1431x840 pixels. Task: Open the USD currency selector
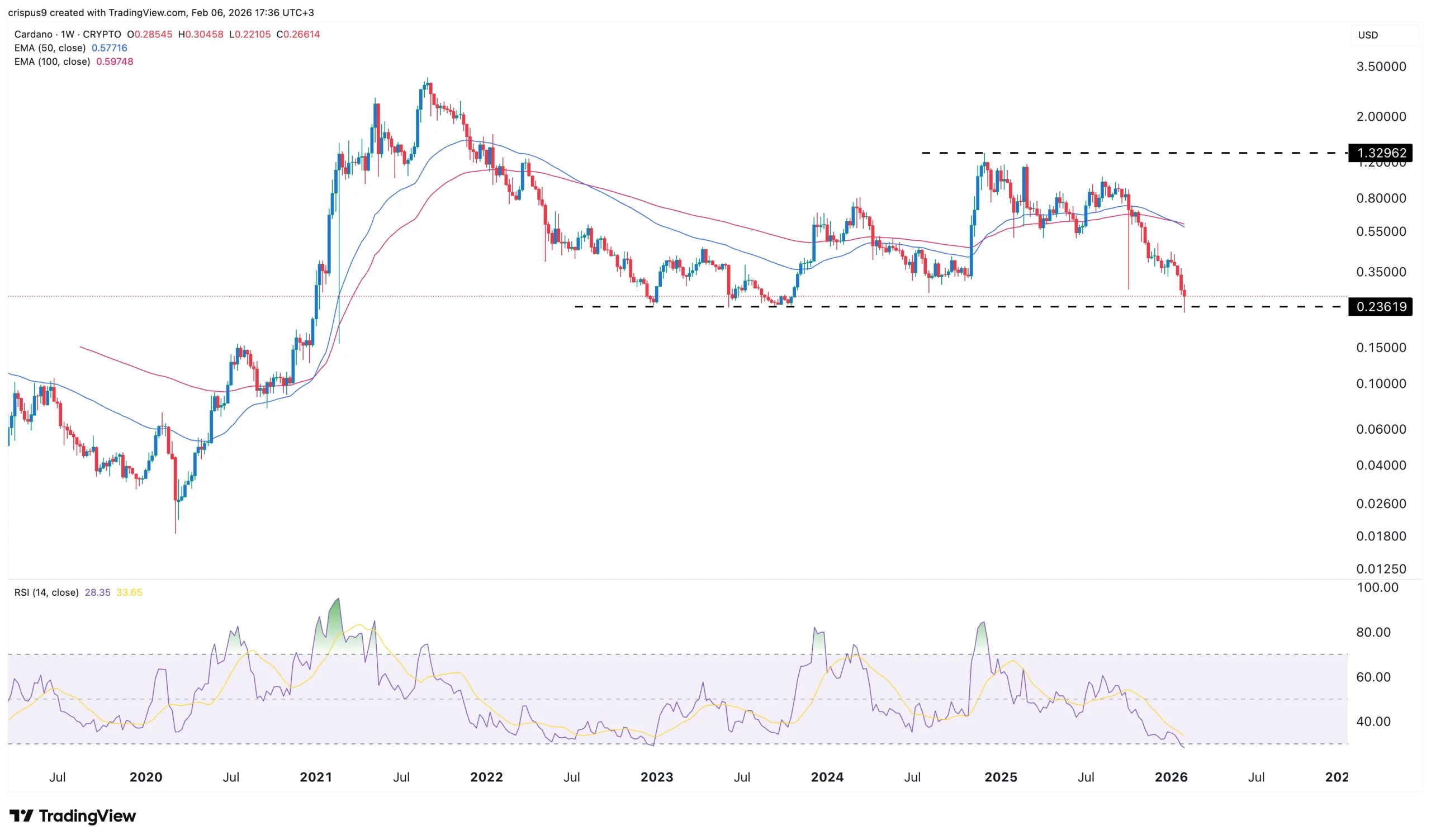click(1368, 35)
